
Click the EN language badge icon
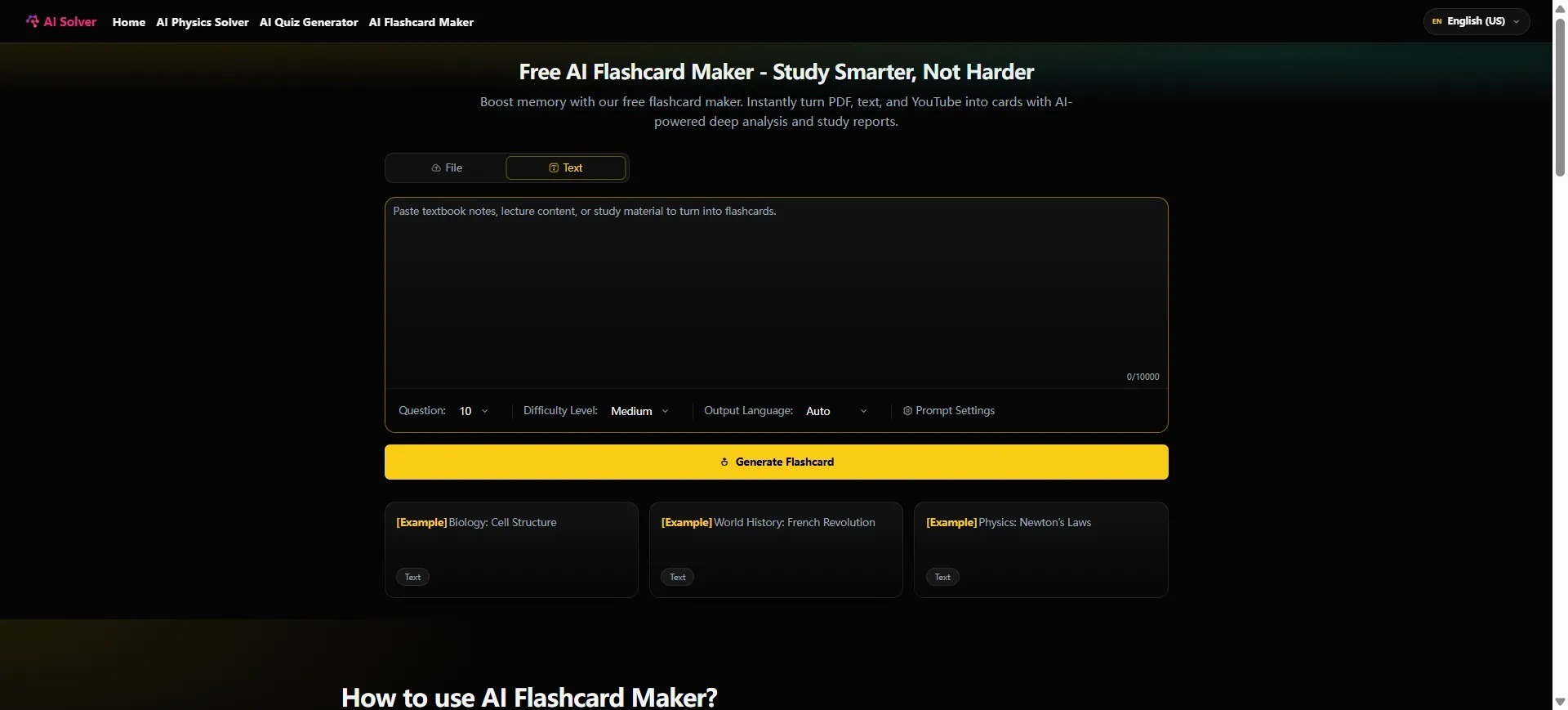pyautogui.click(x=1437, y=22)
